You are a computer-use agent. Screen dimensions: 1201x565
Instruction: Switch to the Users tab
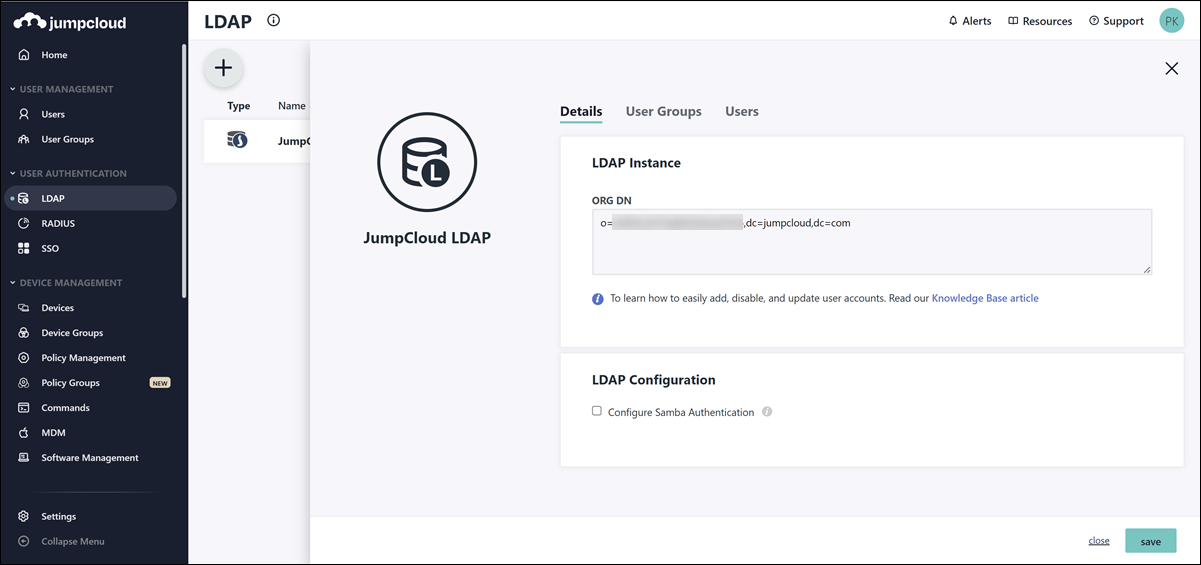click(x=742, y=112)
